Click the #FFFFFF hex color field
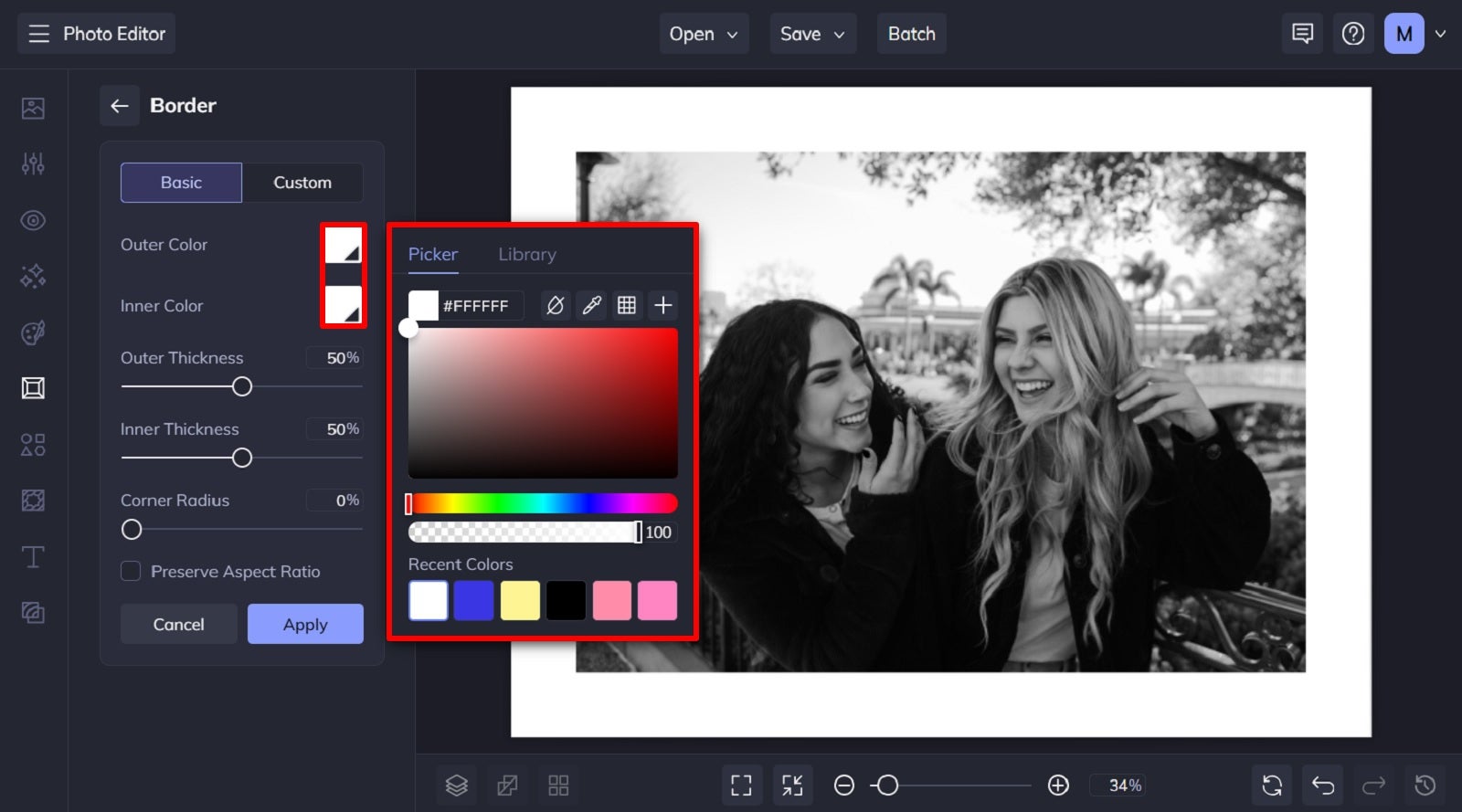The height and width of the screenshot is (812, 1462). click(481, 306)
